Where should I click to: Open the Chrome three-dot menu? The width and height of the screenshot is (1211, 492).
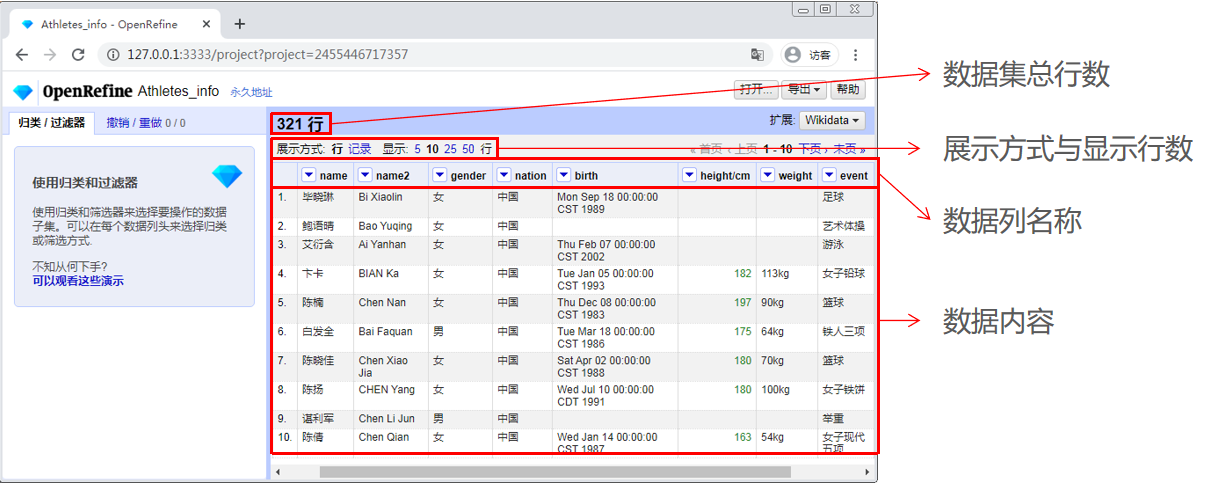tap(855, 54)
